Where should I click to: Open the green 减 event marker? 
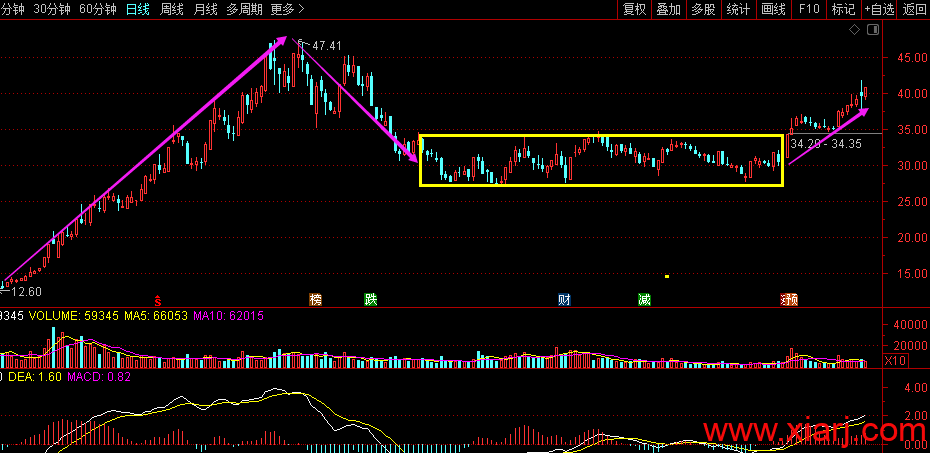coord(644,300)
